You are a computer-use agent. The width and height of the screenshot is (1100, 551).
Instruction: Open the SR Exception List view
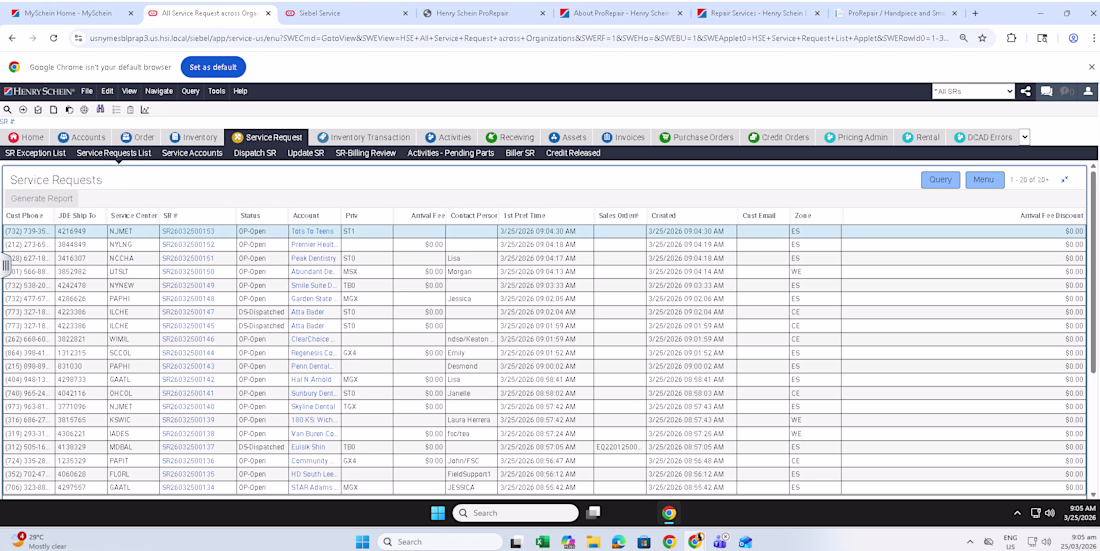coord(35,153)
